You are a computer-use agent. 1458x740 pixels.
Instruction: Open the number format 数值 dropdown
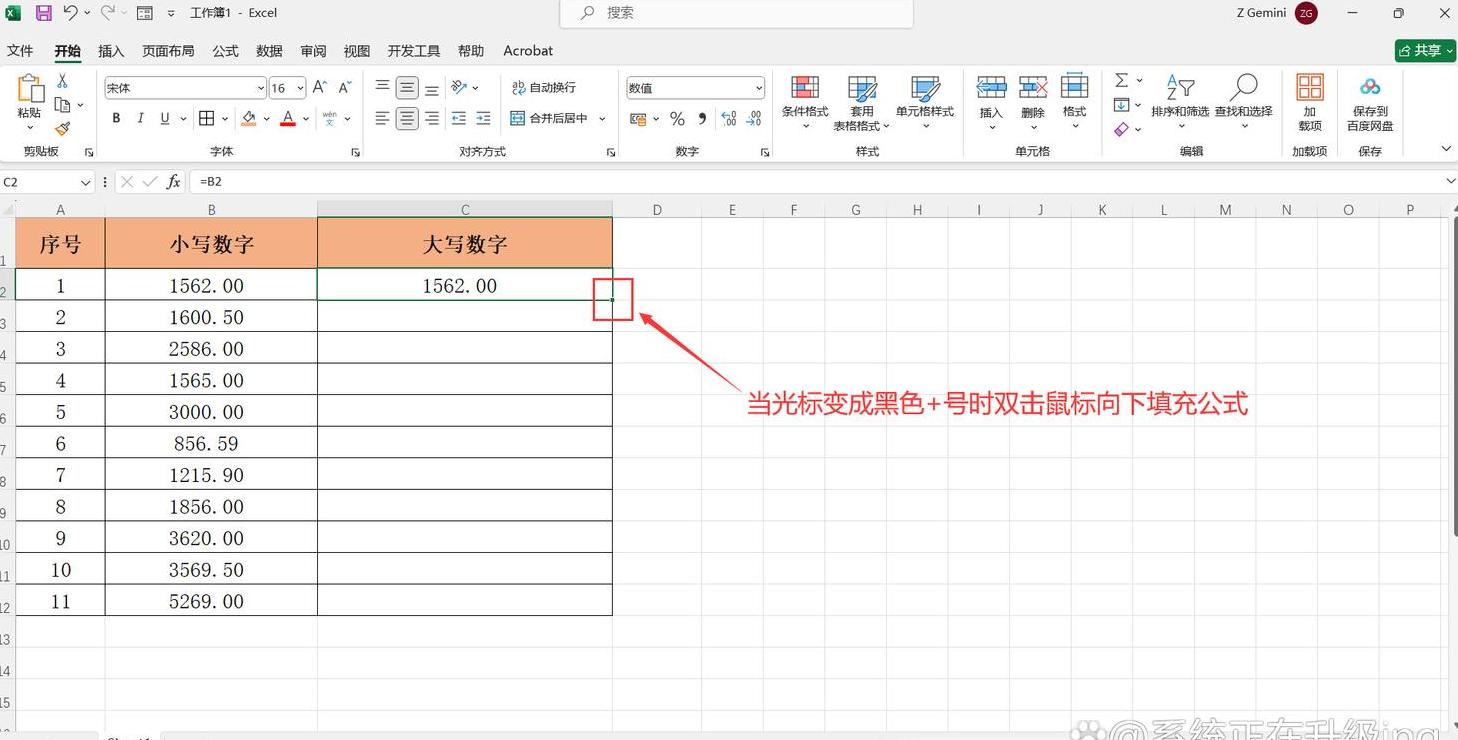click(759, 88)
